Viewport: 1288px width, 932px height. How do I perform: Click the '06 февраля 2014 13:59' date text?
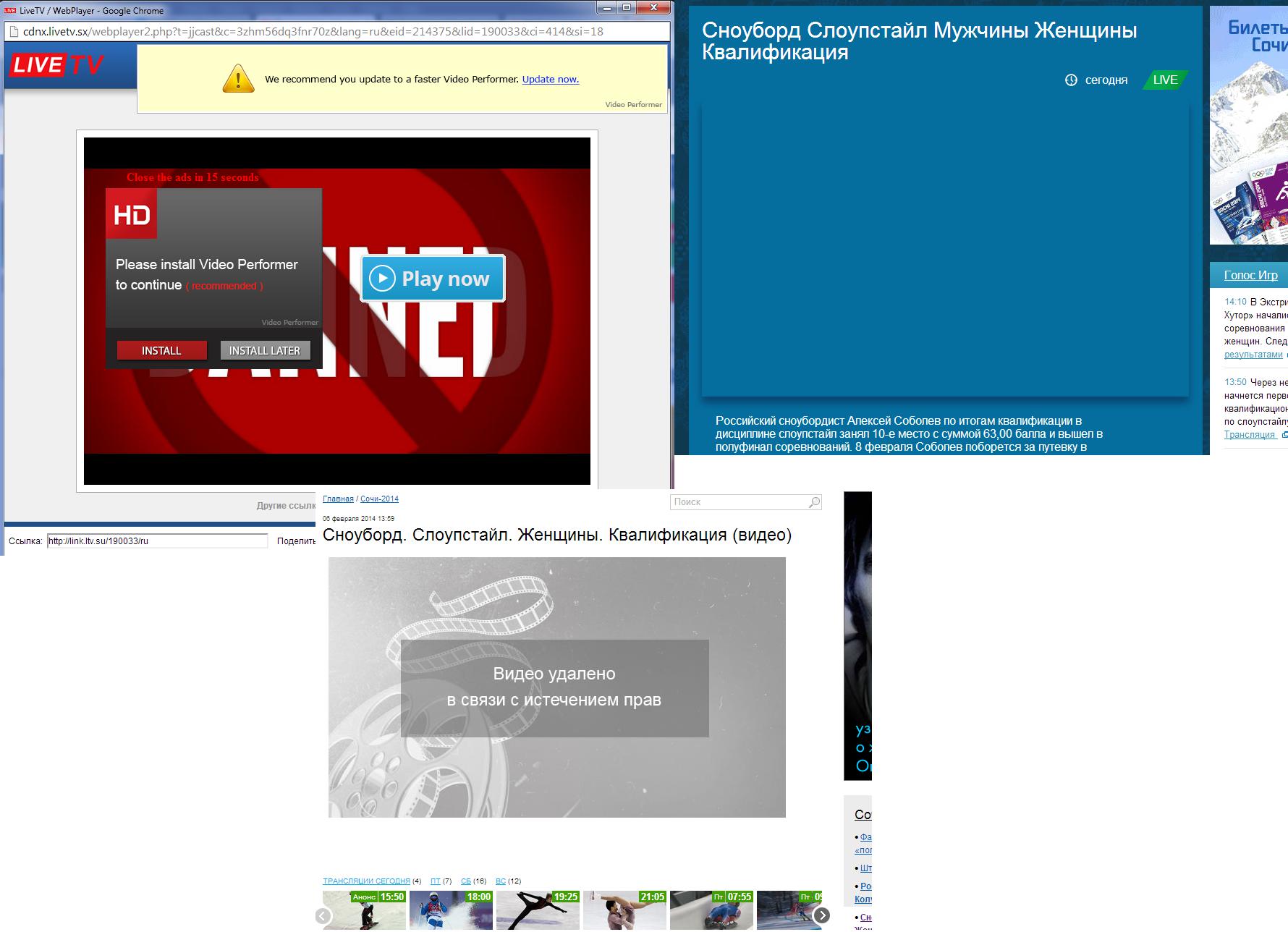[x=358, y=519]
